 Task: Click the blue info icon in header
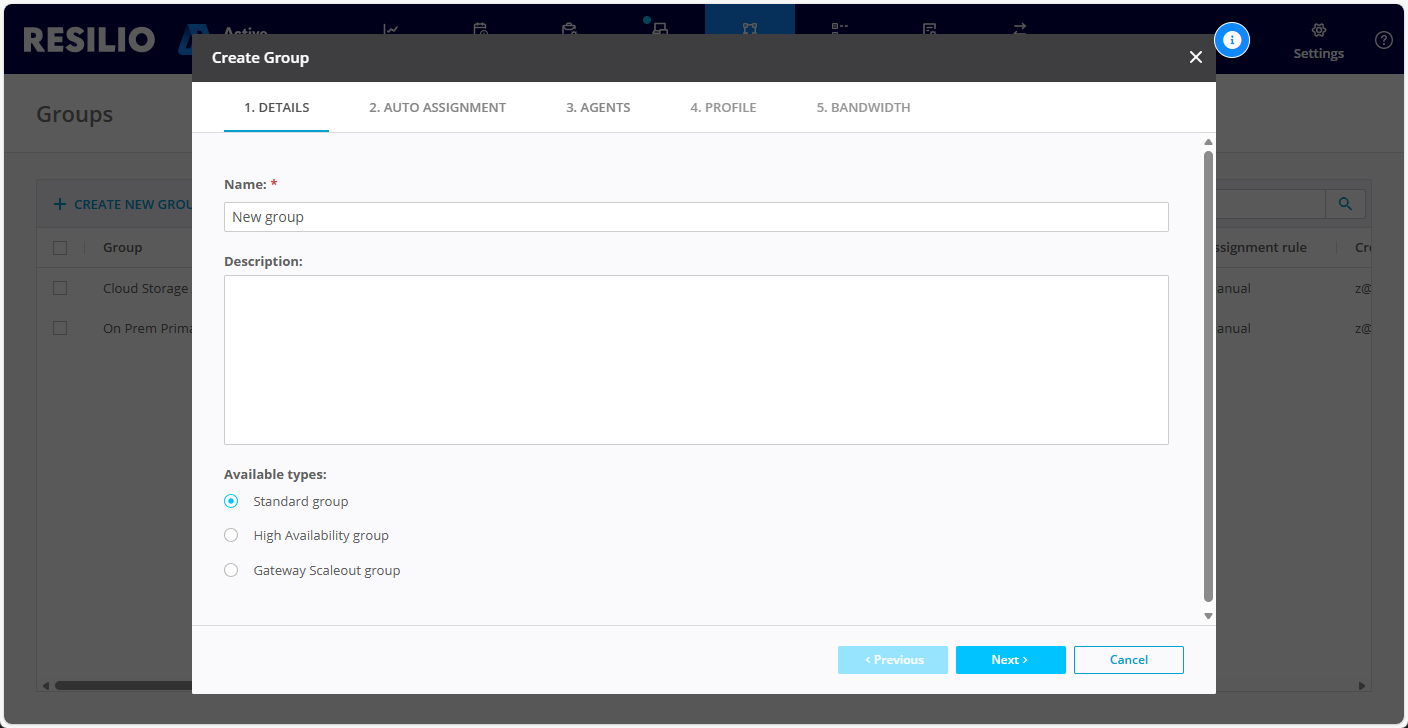pos(1232,40)
